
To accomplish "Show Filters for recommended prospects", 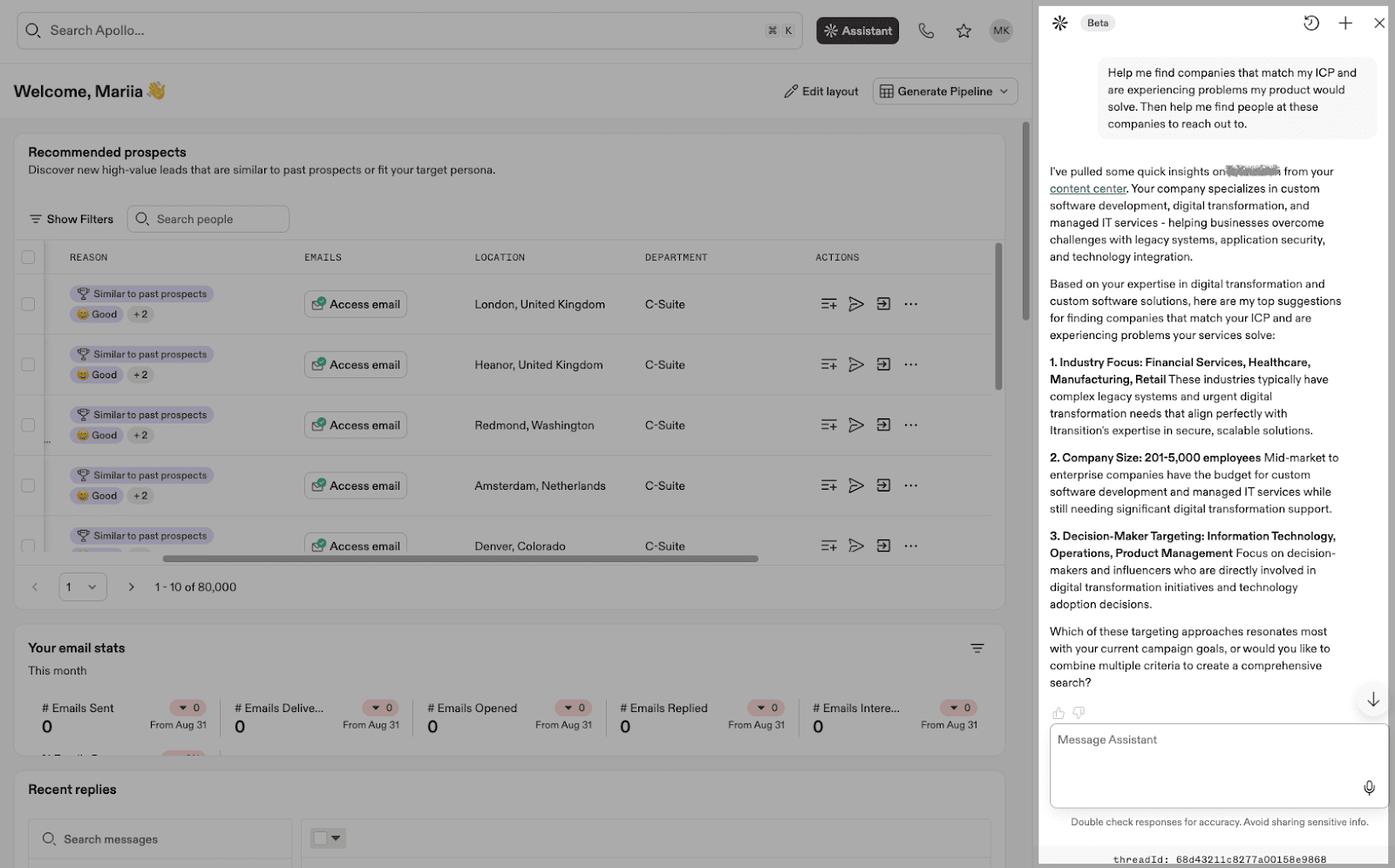I will pos(71,219).
